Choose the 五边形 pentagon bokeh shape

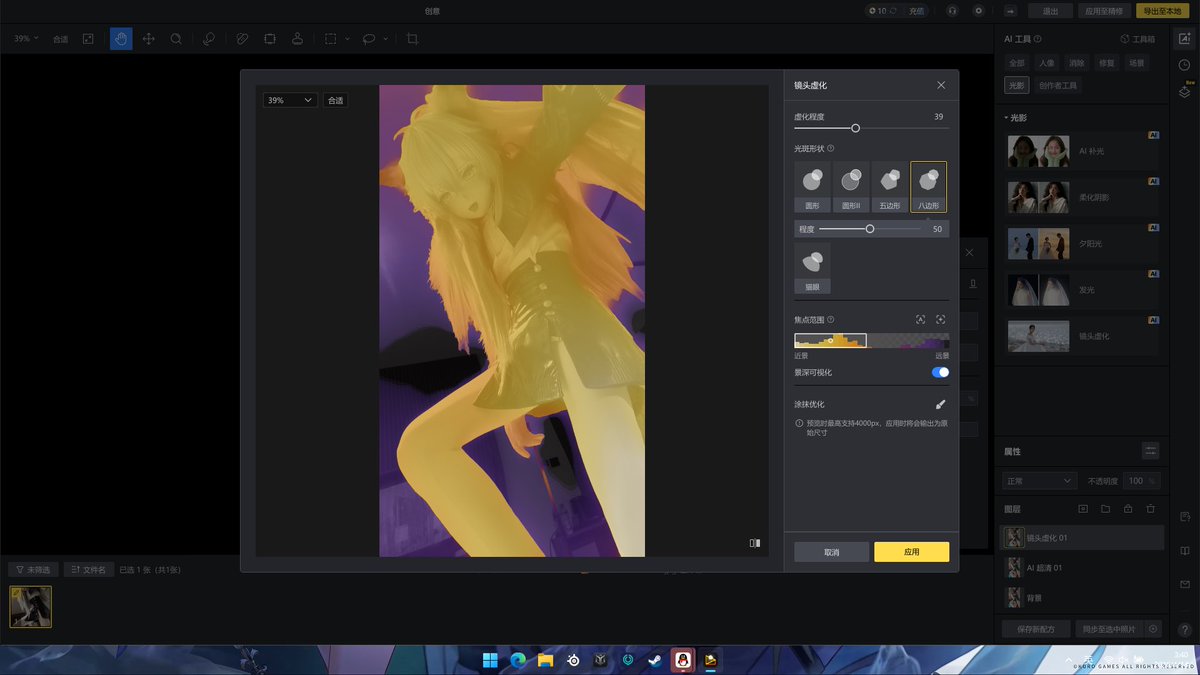[889, 187]
